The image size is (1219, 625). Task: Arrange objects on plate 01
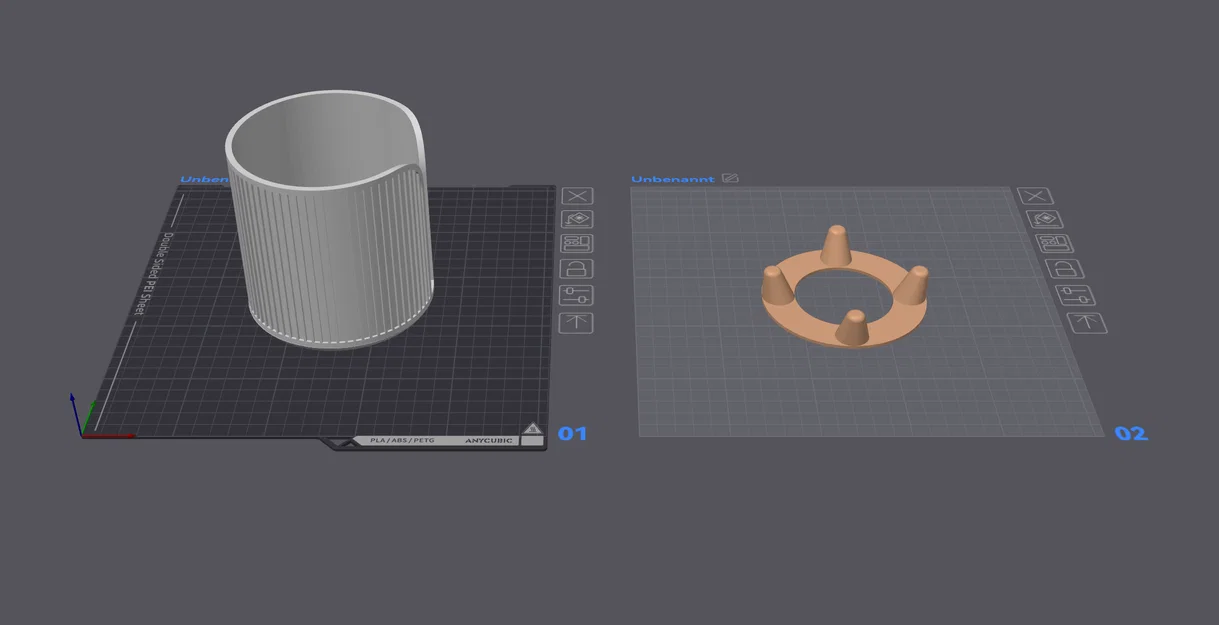(x=577, y=244)
